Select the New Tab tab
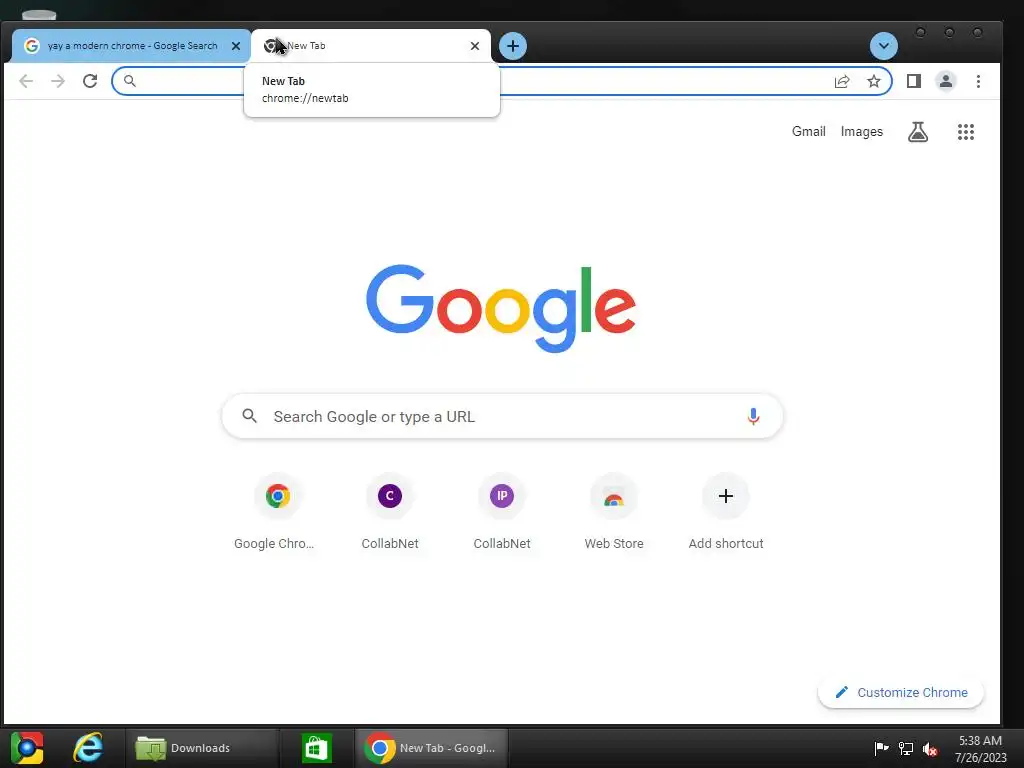1024x768 pixels. 370,46
